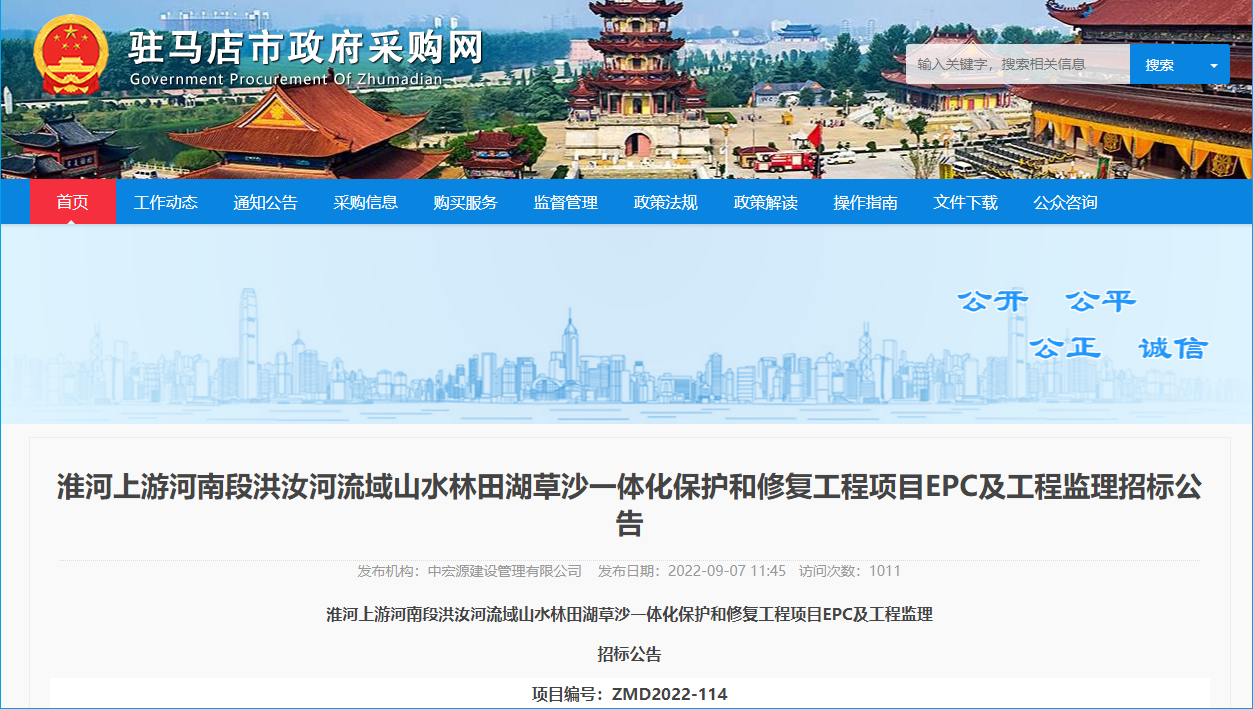Go to the 操作指南 page

click(x=866, y=202)
